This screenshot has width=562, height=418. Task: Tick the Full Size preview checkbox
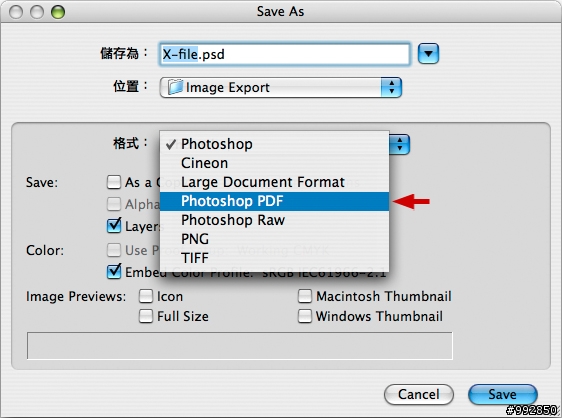coord(146,316)
